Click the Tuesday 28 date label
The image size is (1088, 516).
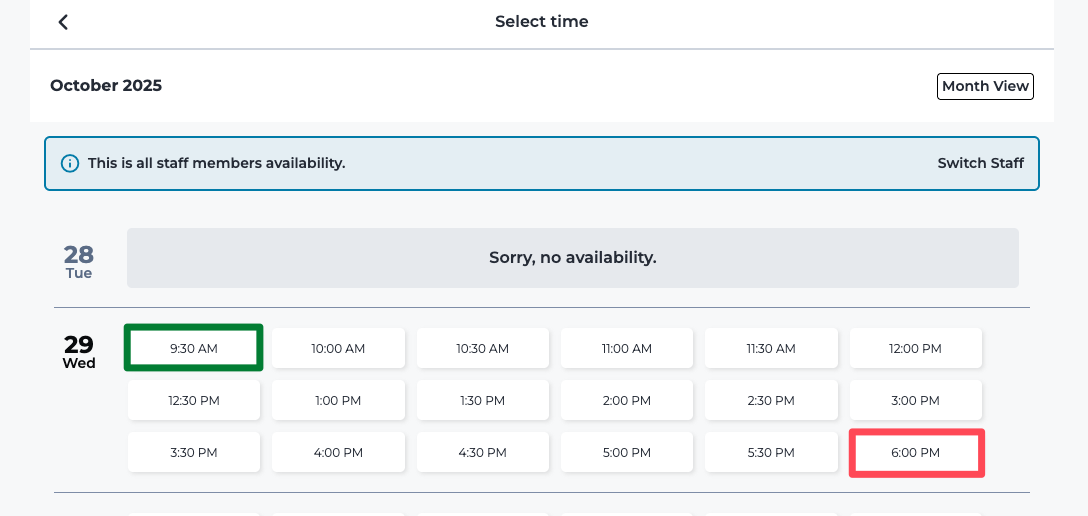point(79,261)
